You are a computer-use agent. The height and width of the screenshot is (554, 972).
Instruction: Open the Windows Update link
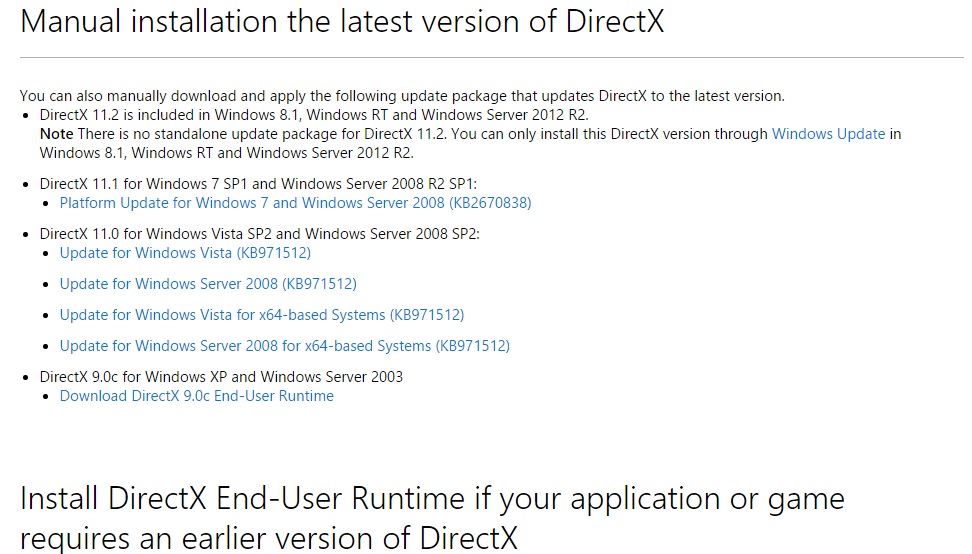(828, 134)
